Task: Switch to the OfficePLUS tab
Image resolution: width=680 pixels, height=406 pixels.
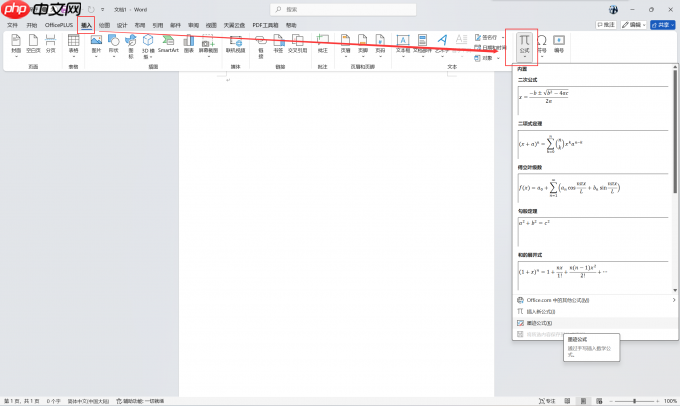Action: (x=59, y=25)
